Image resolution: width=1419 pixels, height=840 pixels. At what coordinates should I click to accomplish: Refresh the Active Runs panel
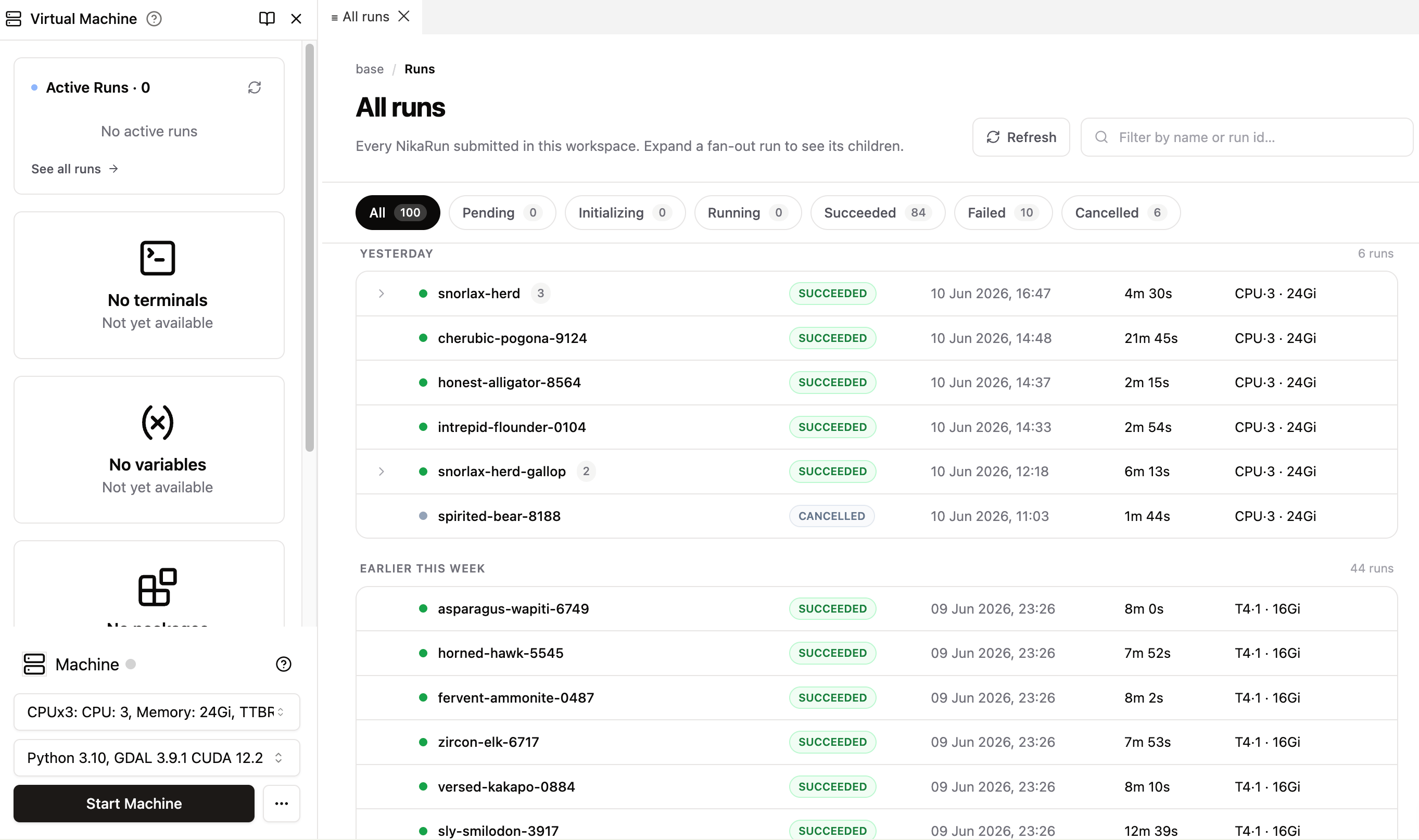point(254,87)
